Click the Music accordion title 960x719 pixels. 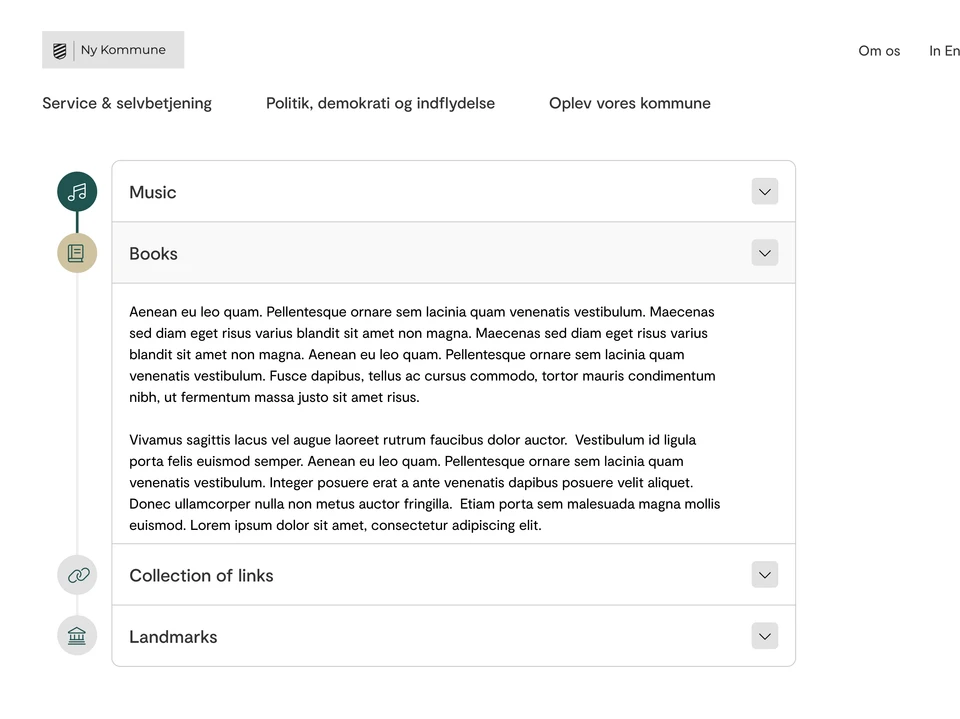[x=153, y=192]
